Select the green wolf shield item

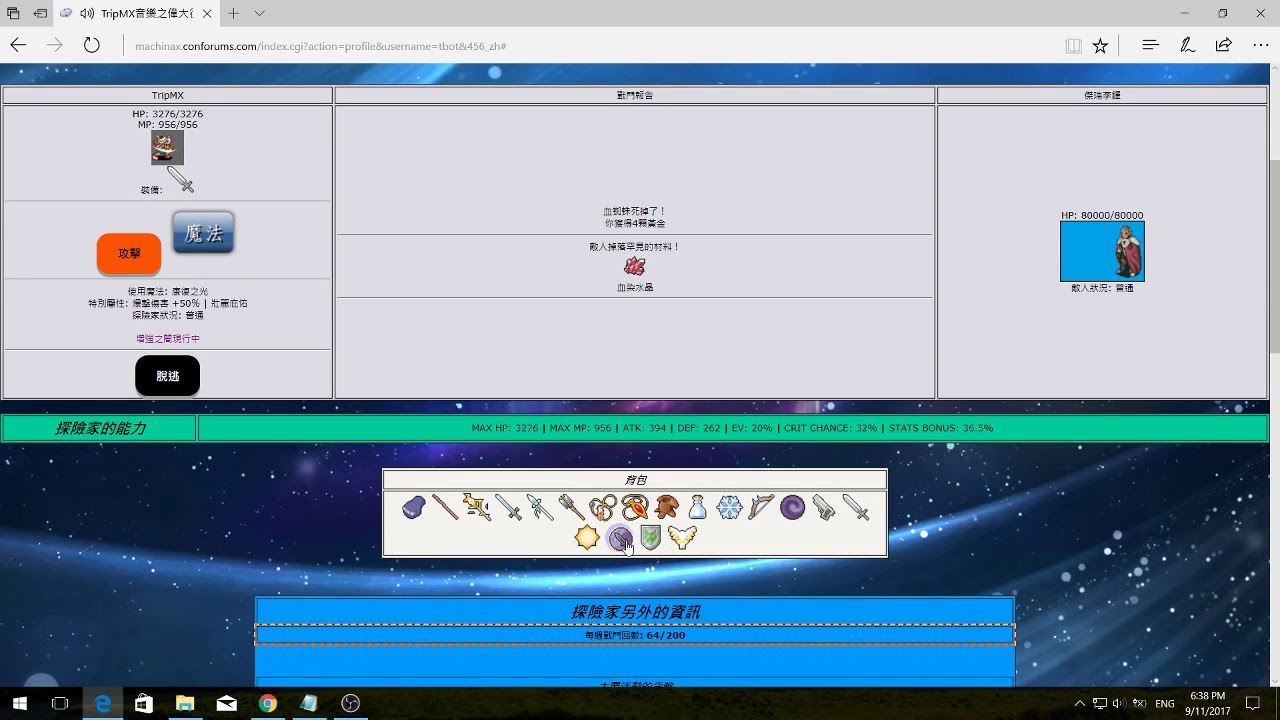pos(650,538)
